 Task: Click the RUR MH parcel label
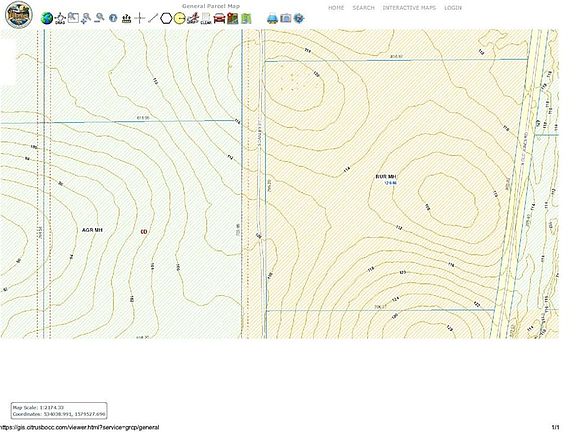tap(386, 177)
